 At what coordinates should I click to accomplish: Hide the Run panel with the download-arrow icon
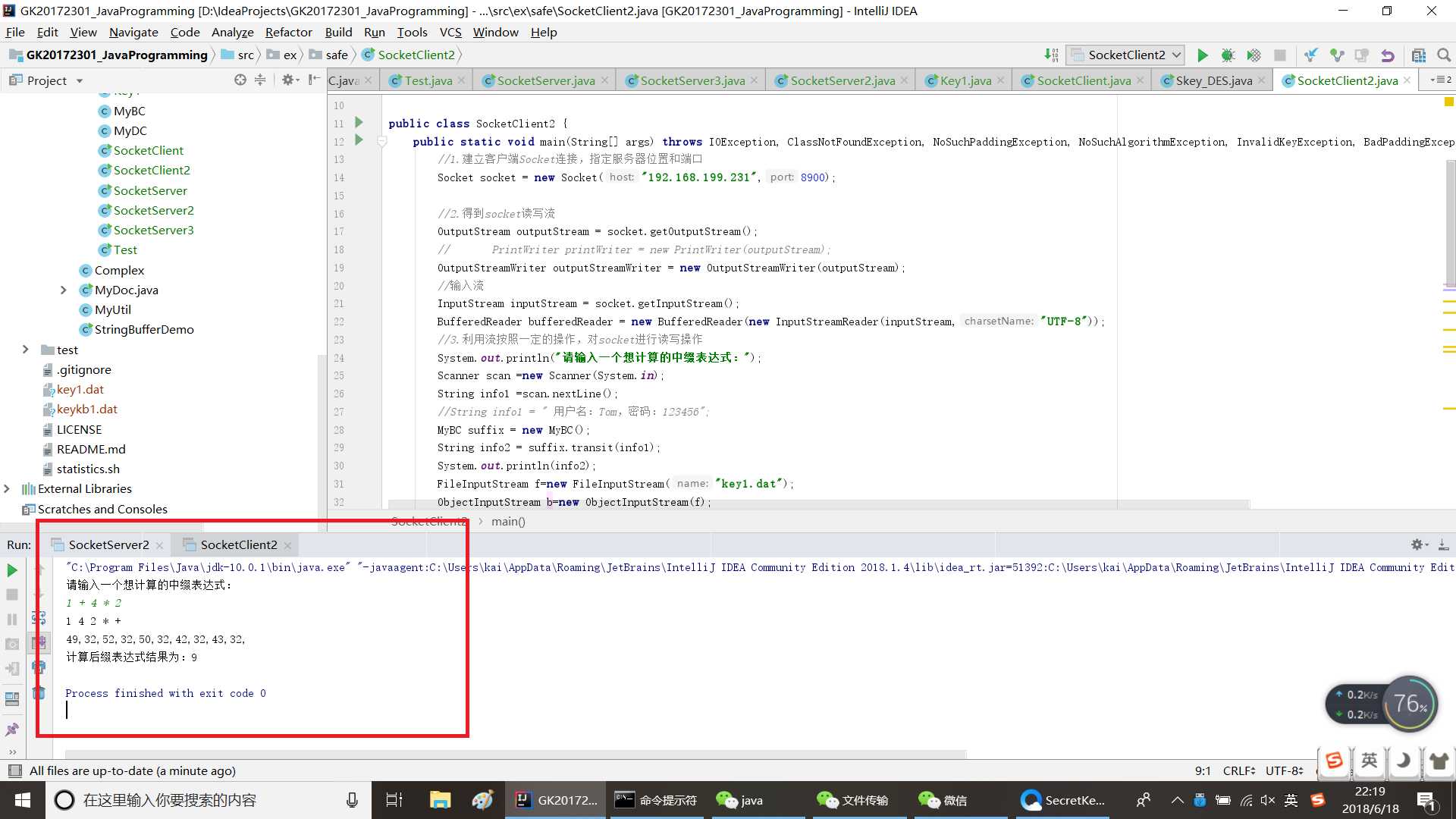[x=1444, y=544]
